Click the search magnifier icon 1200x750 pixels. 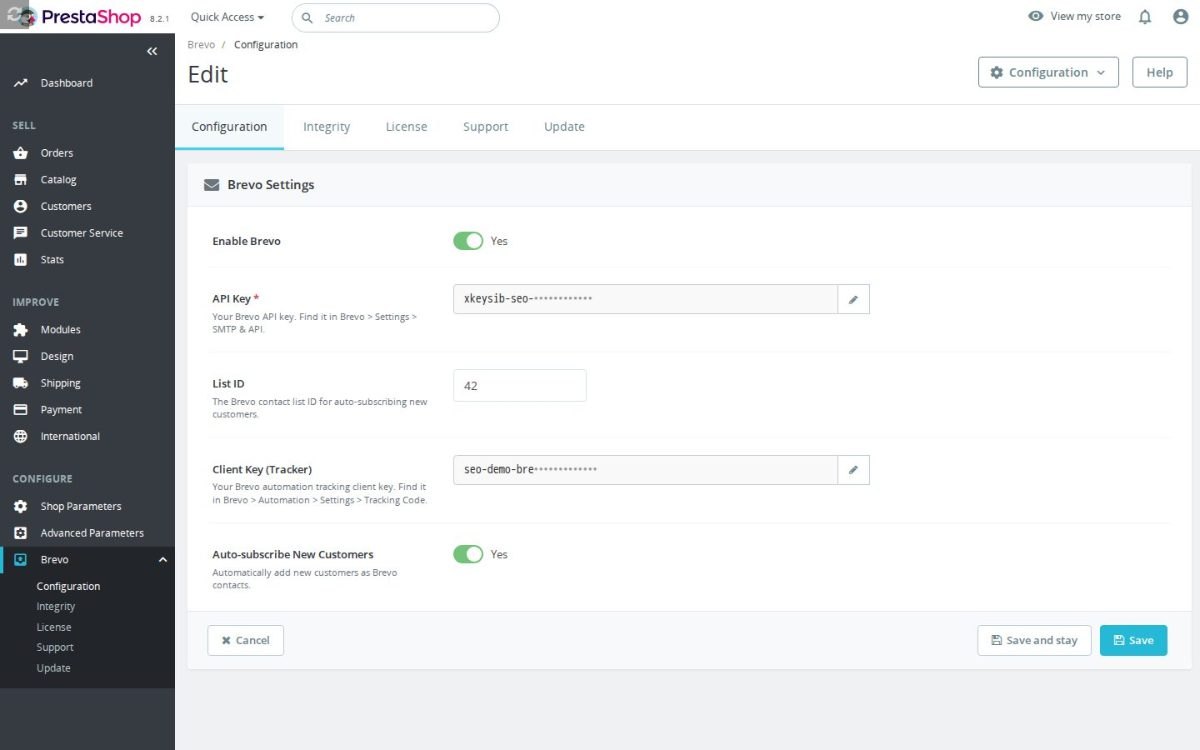pos(307,18)
